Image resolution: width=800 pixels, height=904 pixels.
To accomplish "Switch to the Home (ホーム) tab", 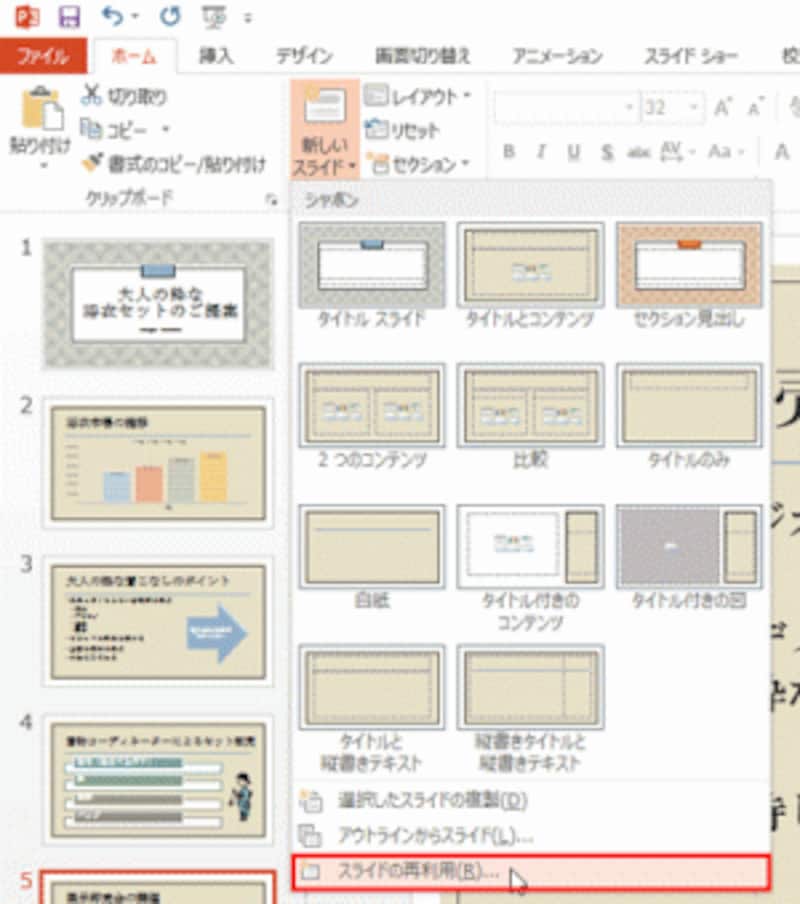I will [x=134, y=56].
